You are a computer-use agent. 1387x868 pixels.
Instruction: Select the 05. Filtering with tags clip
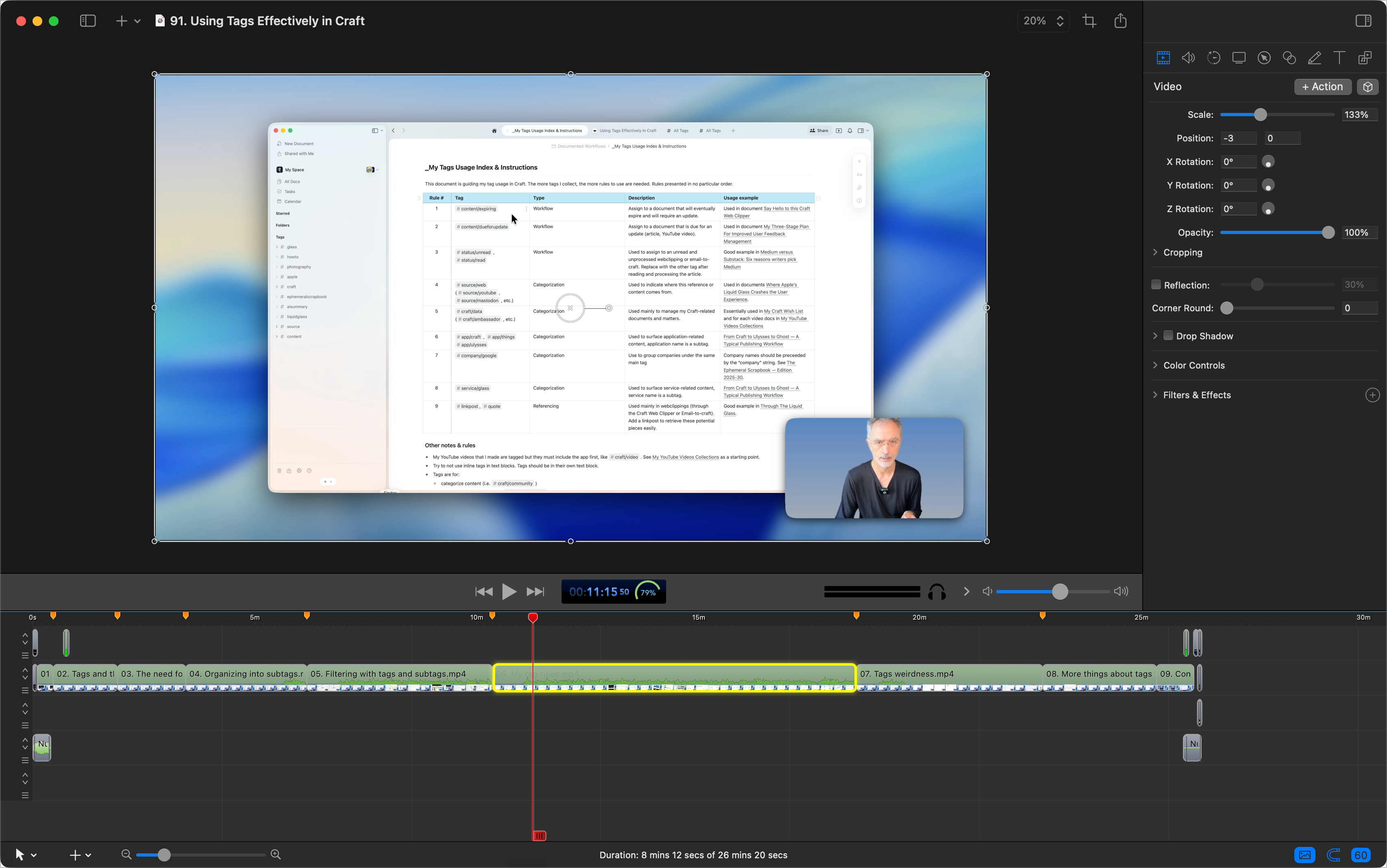click(400, 678)
